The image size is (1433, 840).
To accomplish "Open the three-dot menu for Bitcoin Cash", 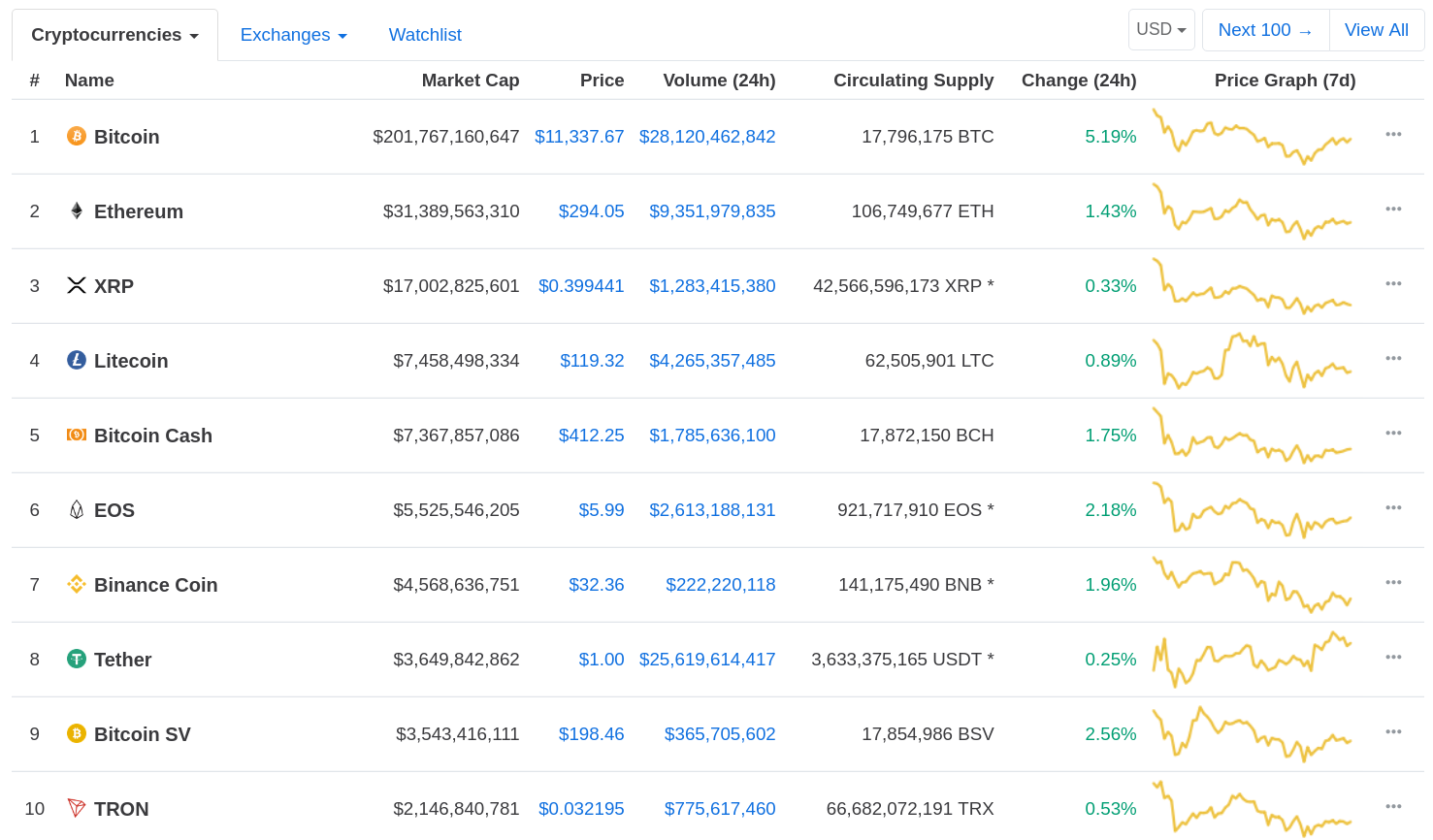I will [1393, 433].
